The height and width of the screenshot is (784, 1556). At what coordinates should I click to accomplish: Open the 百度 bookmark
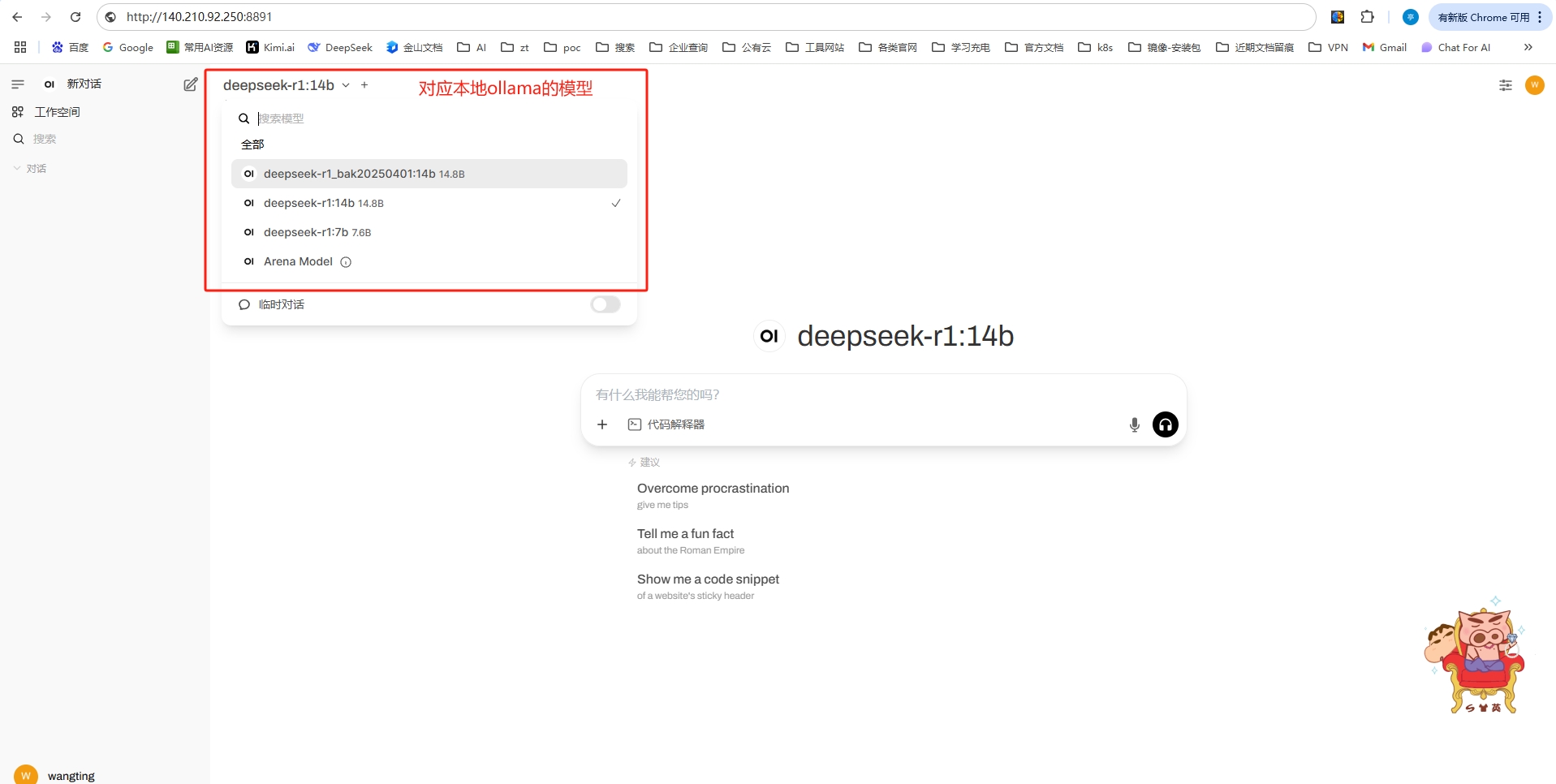coord(70,47)
